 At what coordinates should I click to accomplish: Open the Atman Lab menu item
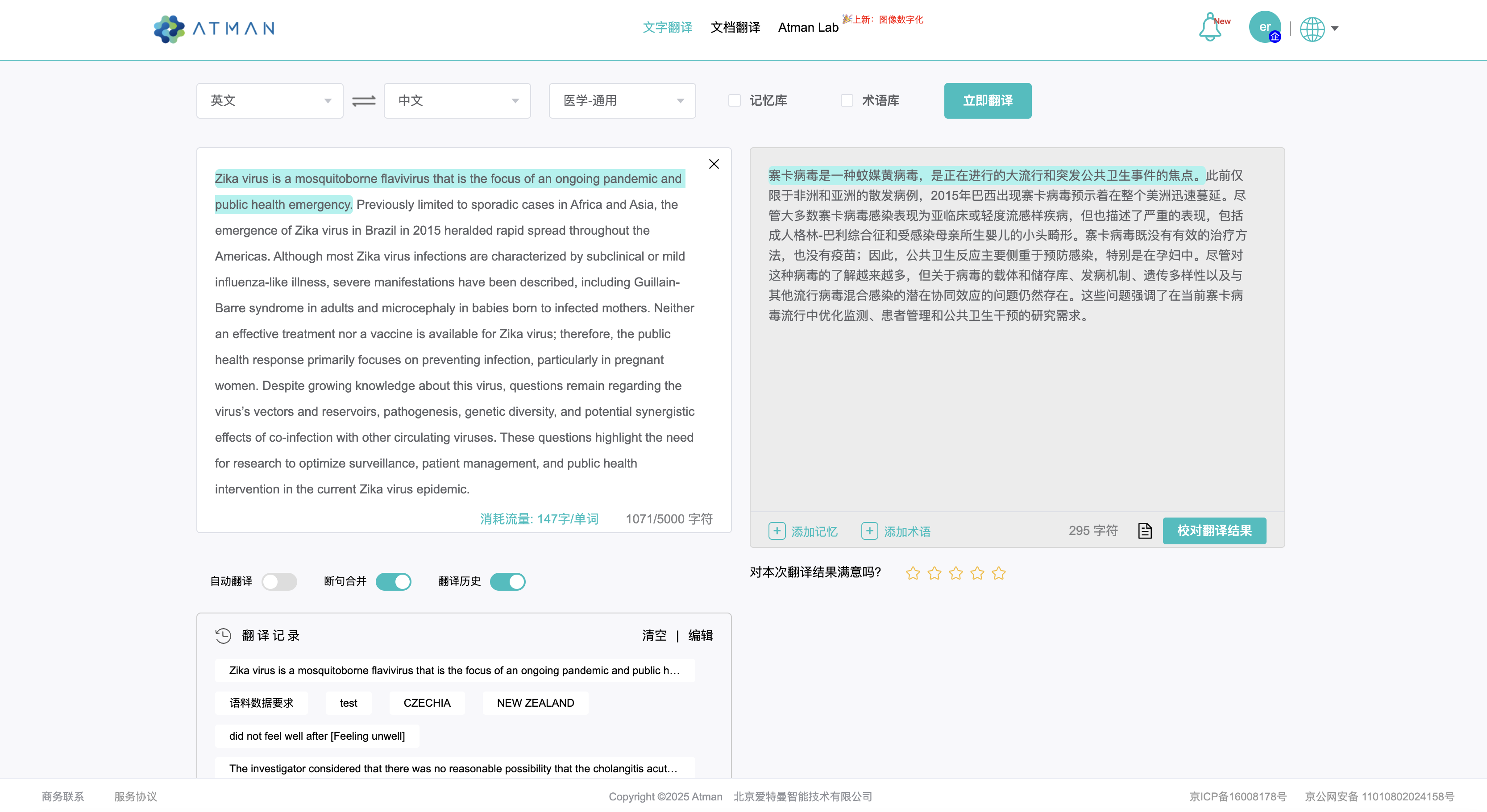[808, 27]
